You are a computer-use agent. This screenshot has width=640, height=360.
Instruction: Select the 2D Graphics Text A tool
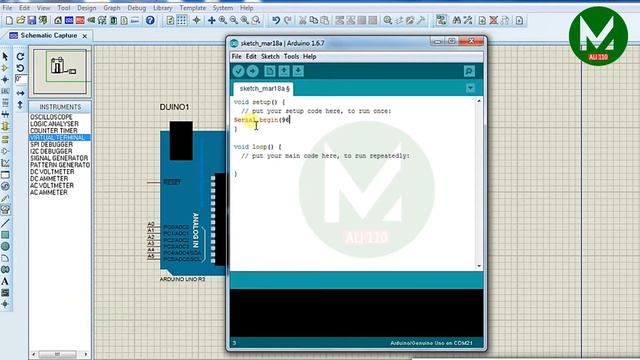click(x=5, y=282)
